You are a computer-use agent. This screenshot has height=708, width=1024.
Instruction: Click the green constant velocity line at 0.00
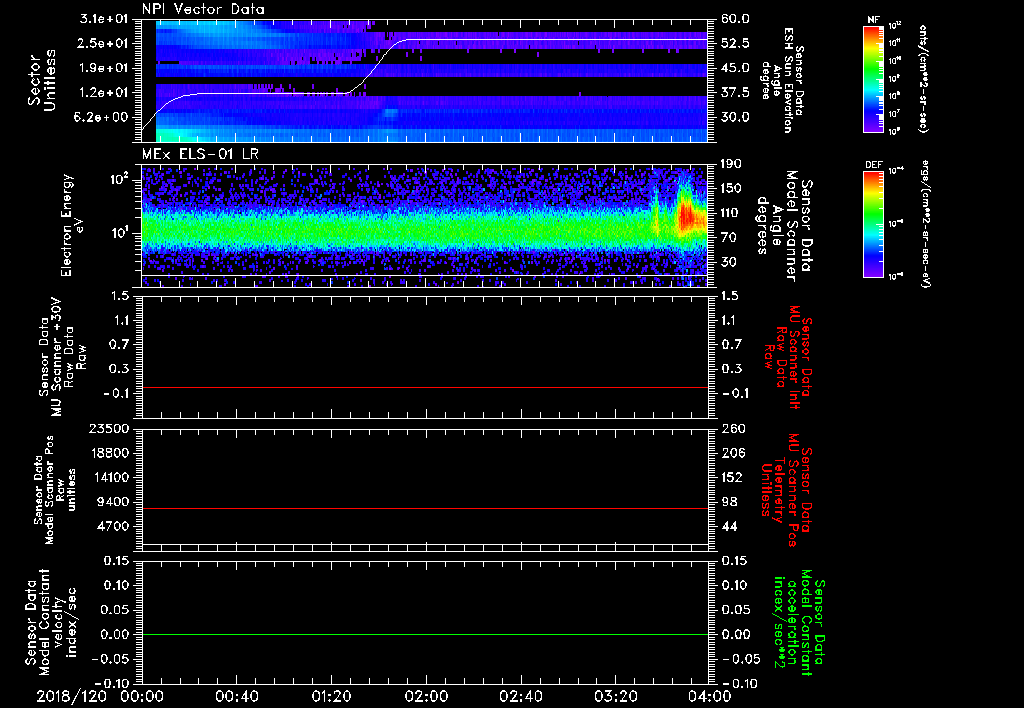[424, 634]
